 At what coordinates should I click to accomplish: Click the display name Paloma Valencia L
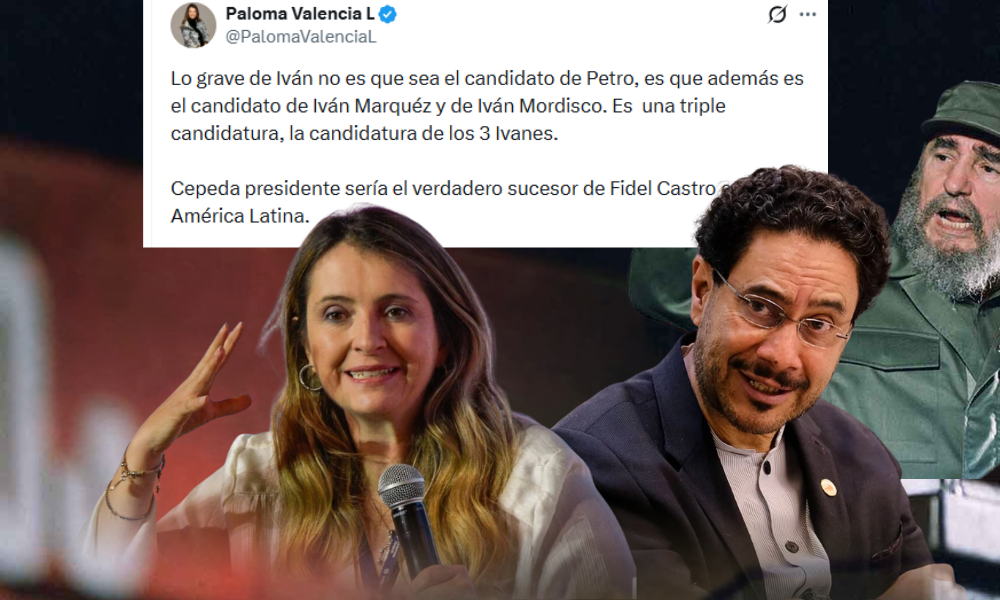click(300, 13)
